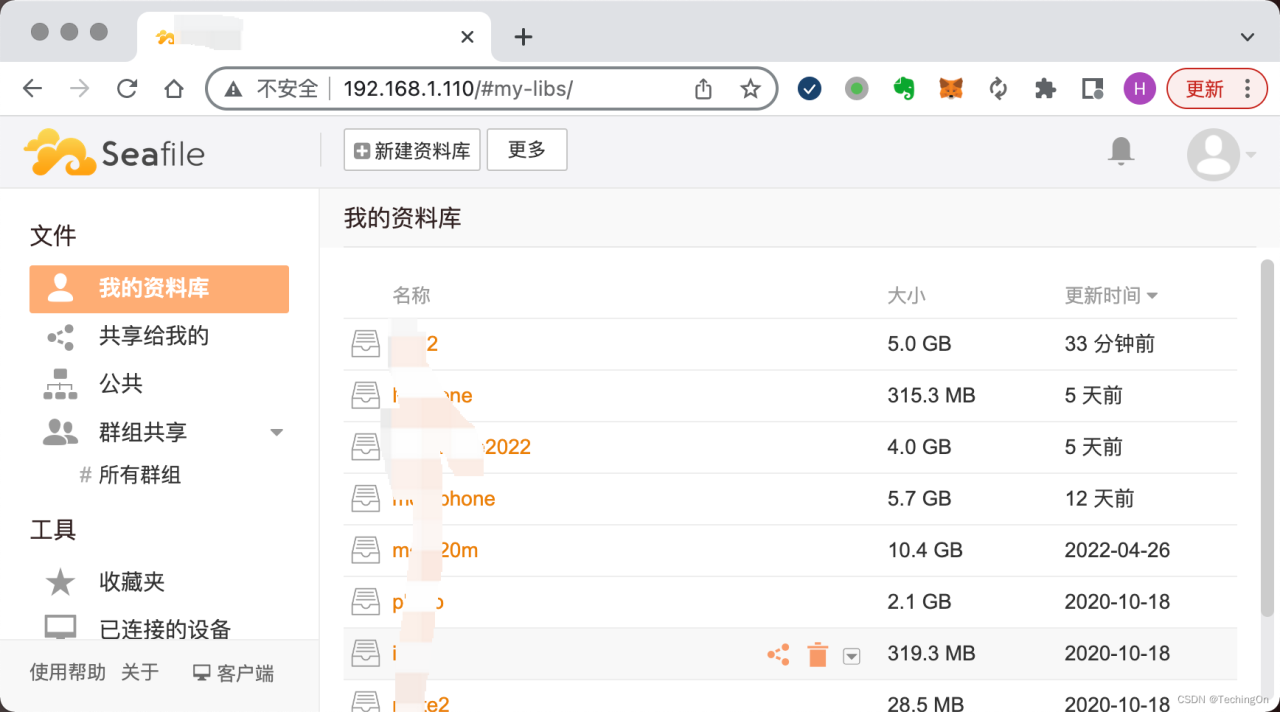Open the notifications bell icon
1280x712 pixels.
[1121, 151]
